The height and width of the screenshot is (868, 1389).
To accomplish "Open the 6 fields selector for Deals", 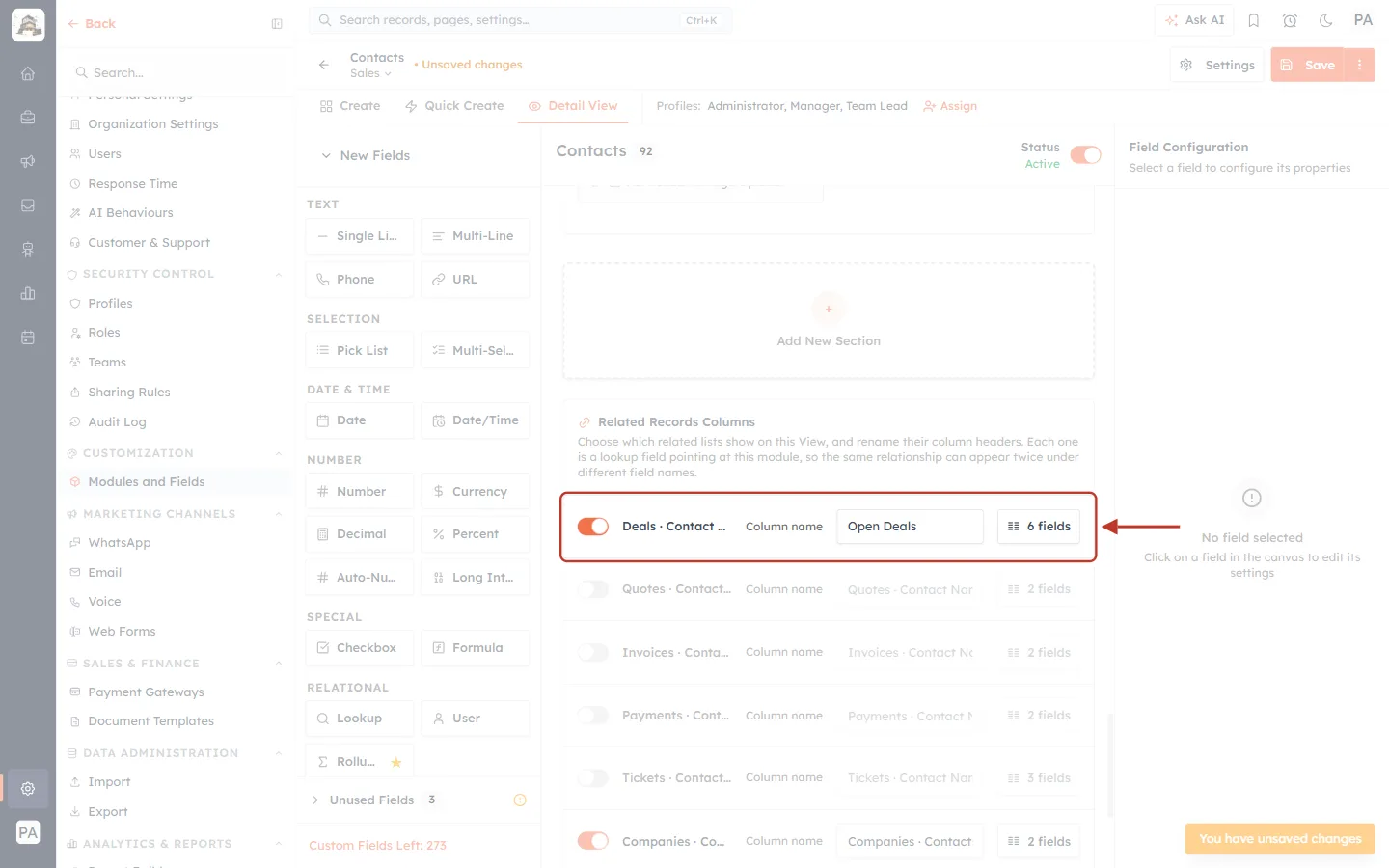I will 1039,527.
